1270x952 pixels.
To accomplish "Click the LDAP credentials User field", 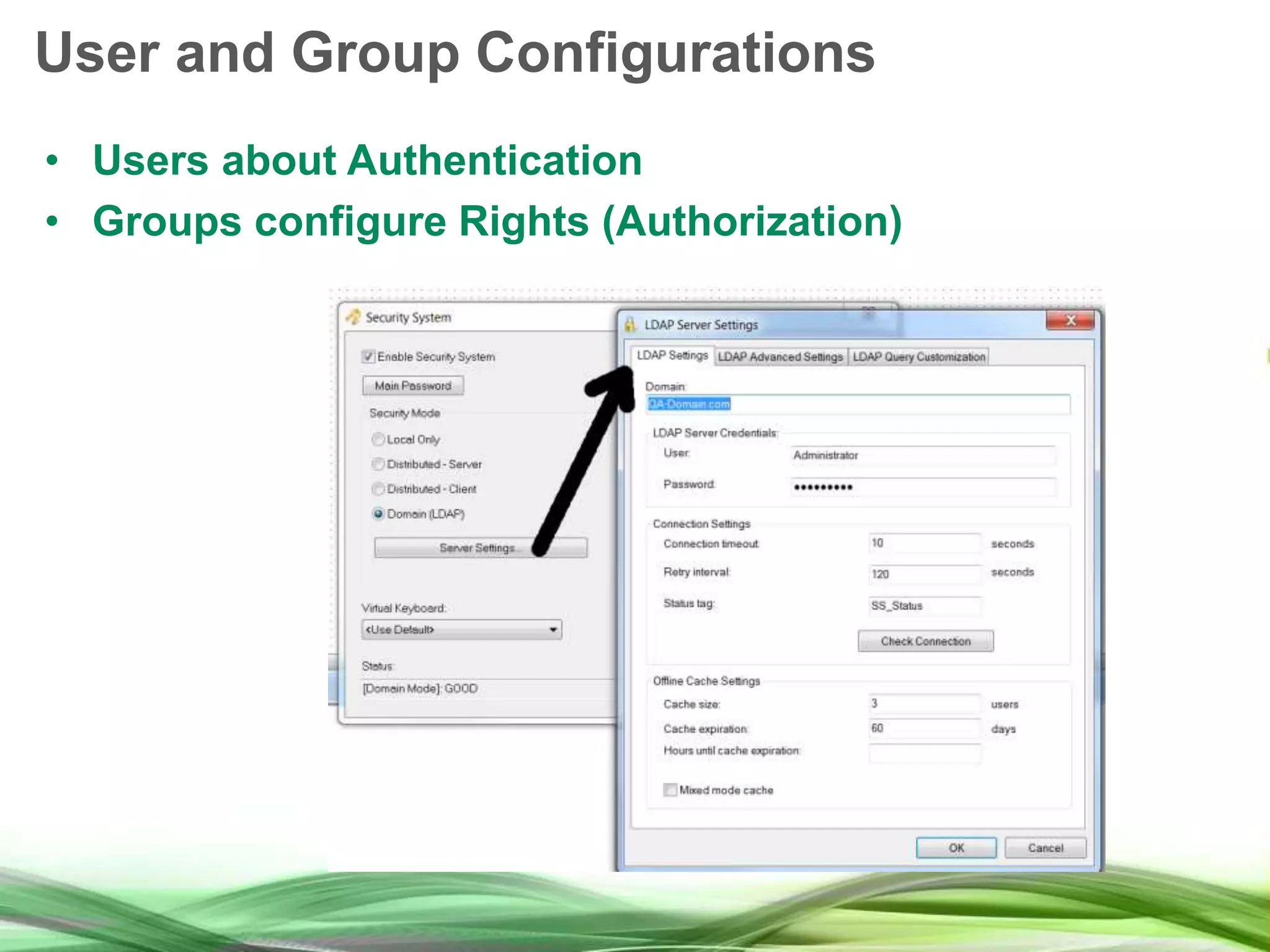I will [923, 455].
